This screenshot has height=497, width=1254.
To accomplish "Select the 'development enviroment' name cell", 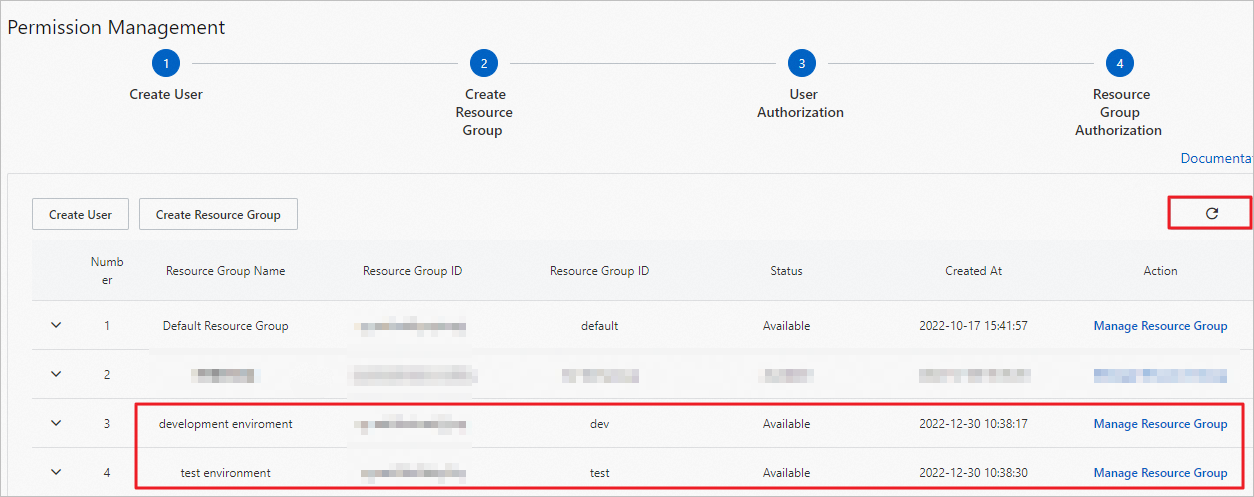I will [226, 424].
